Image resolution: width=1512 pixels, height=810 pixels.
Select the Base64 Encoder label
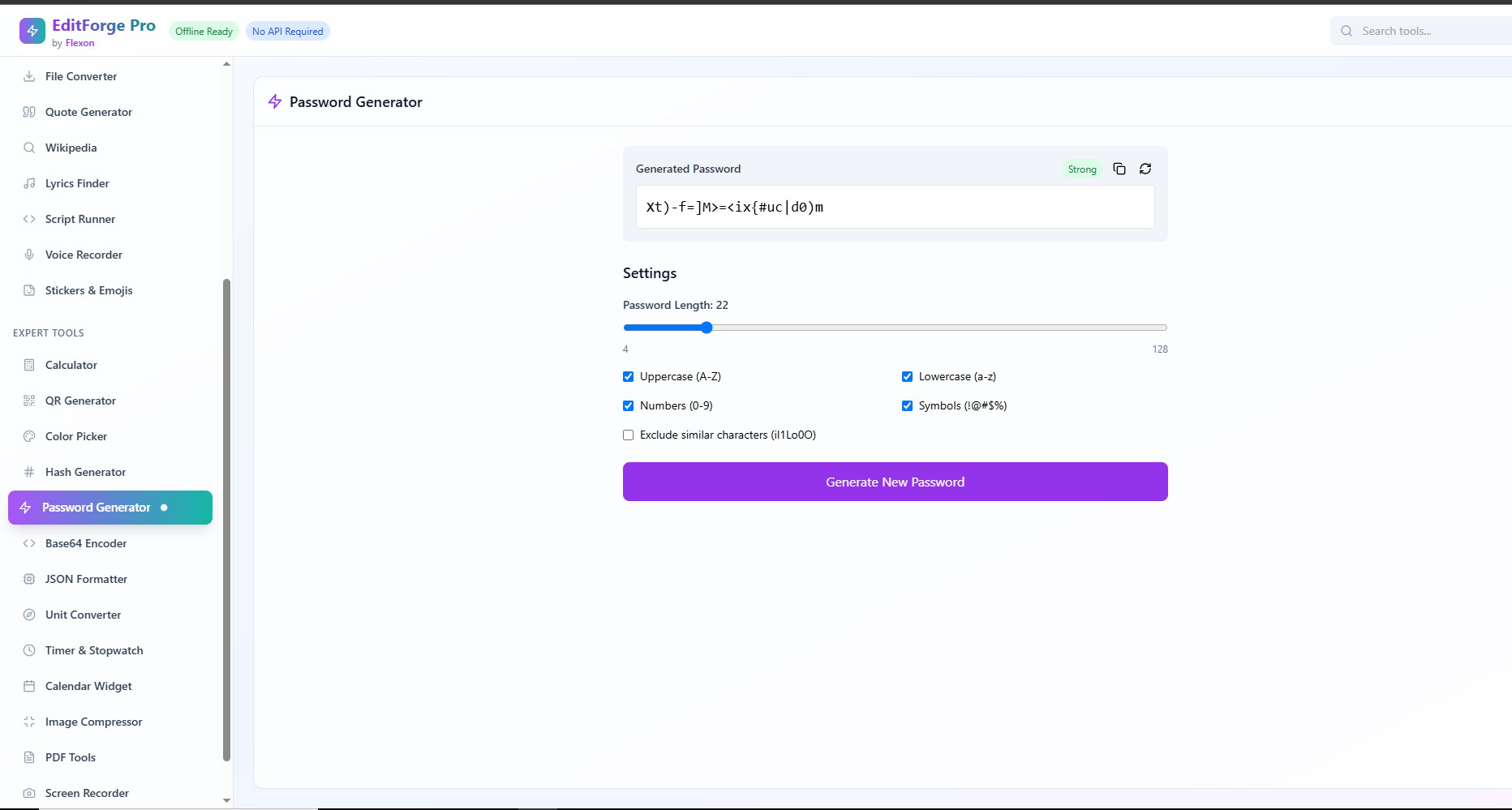[x=86, y=543]
